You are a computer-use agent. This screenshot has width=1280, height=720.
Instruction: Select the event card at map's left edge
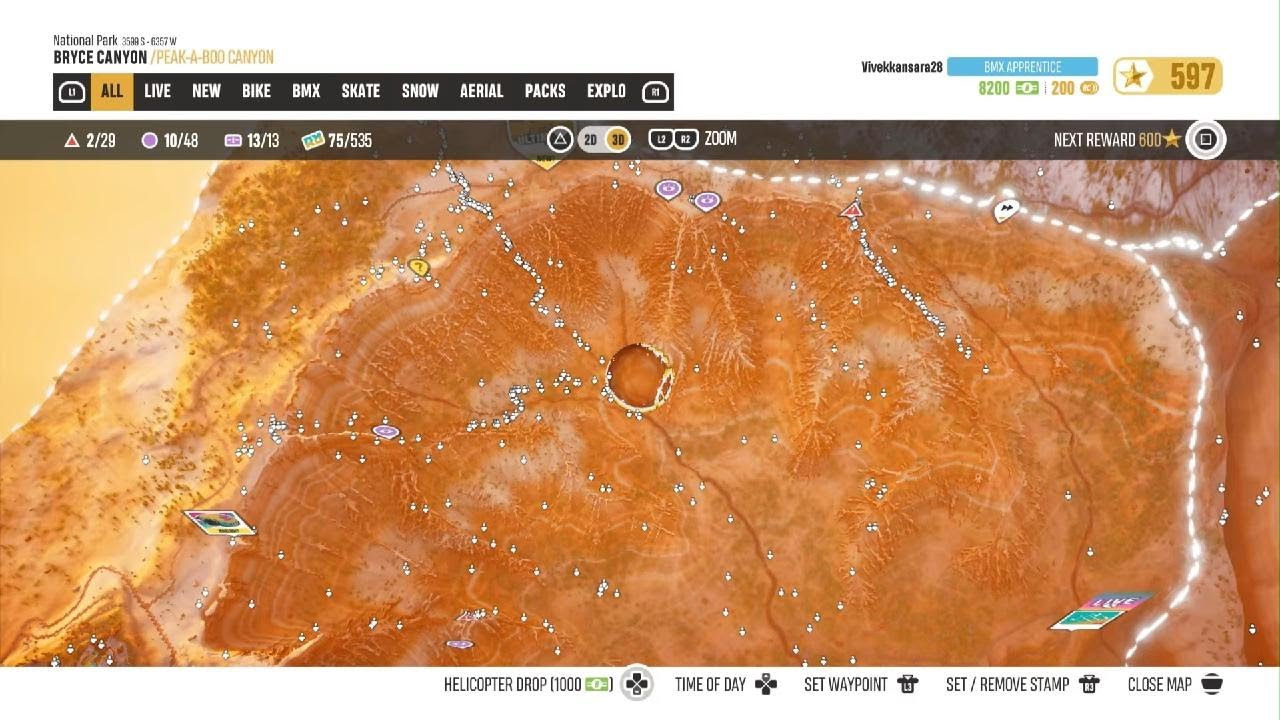coord(219,522)
